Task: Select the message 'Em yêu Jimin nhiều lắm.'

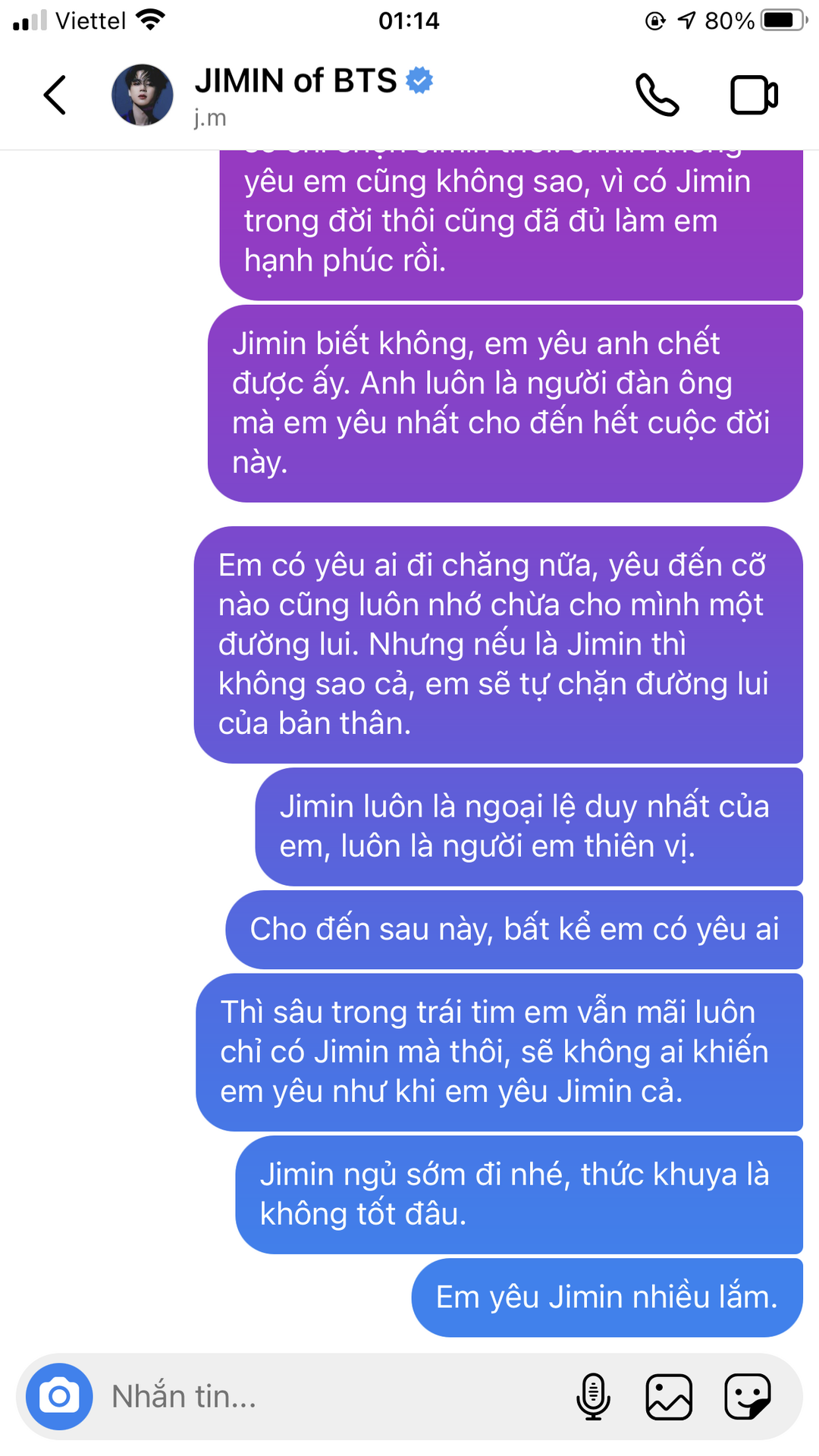Action: point(607,1298)
